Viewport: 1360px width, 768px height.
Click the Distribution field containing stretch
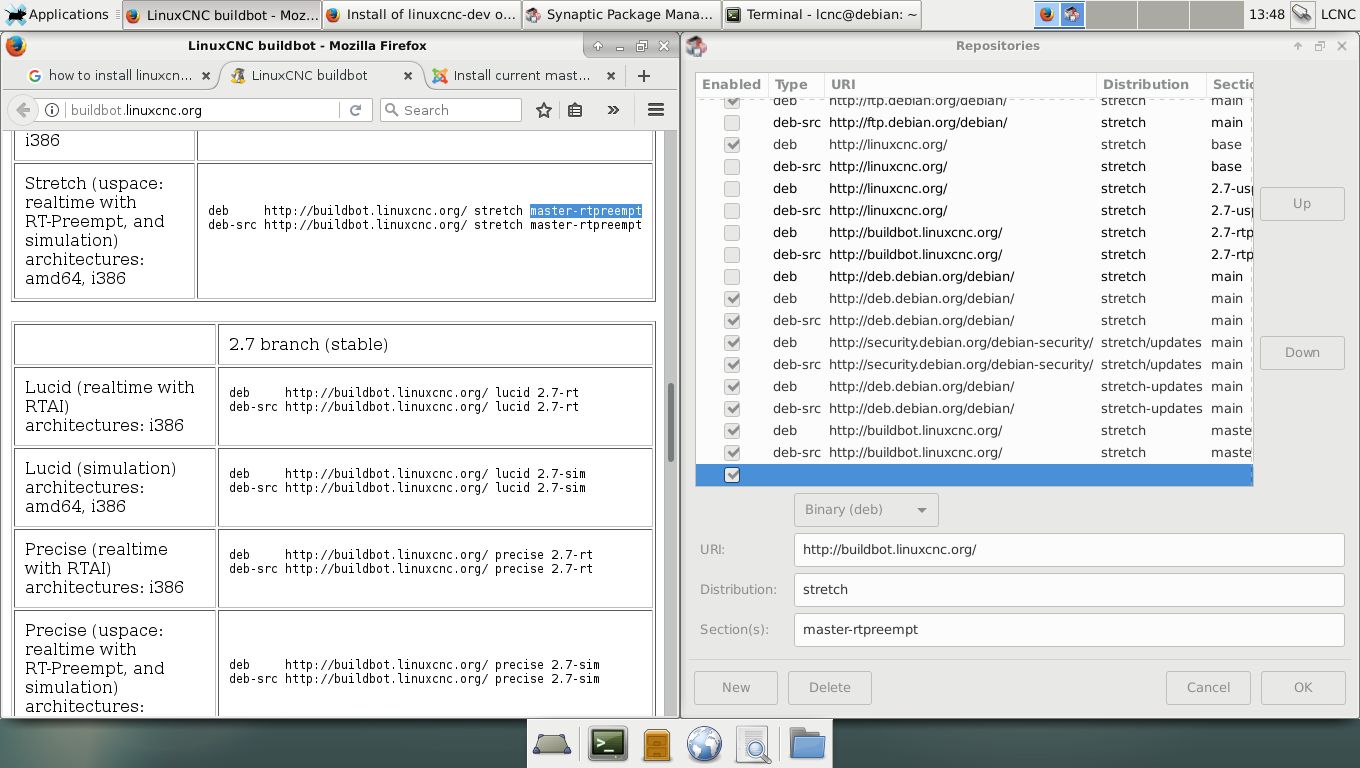(1068, 589)
